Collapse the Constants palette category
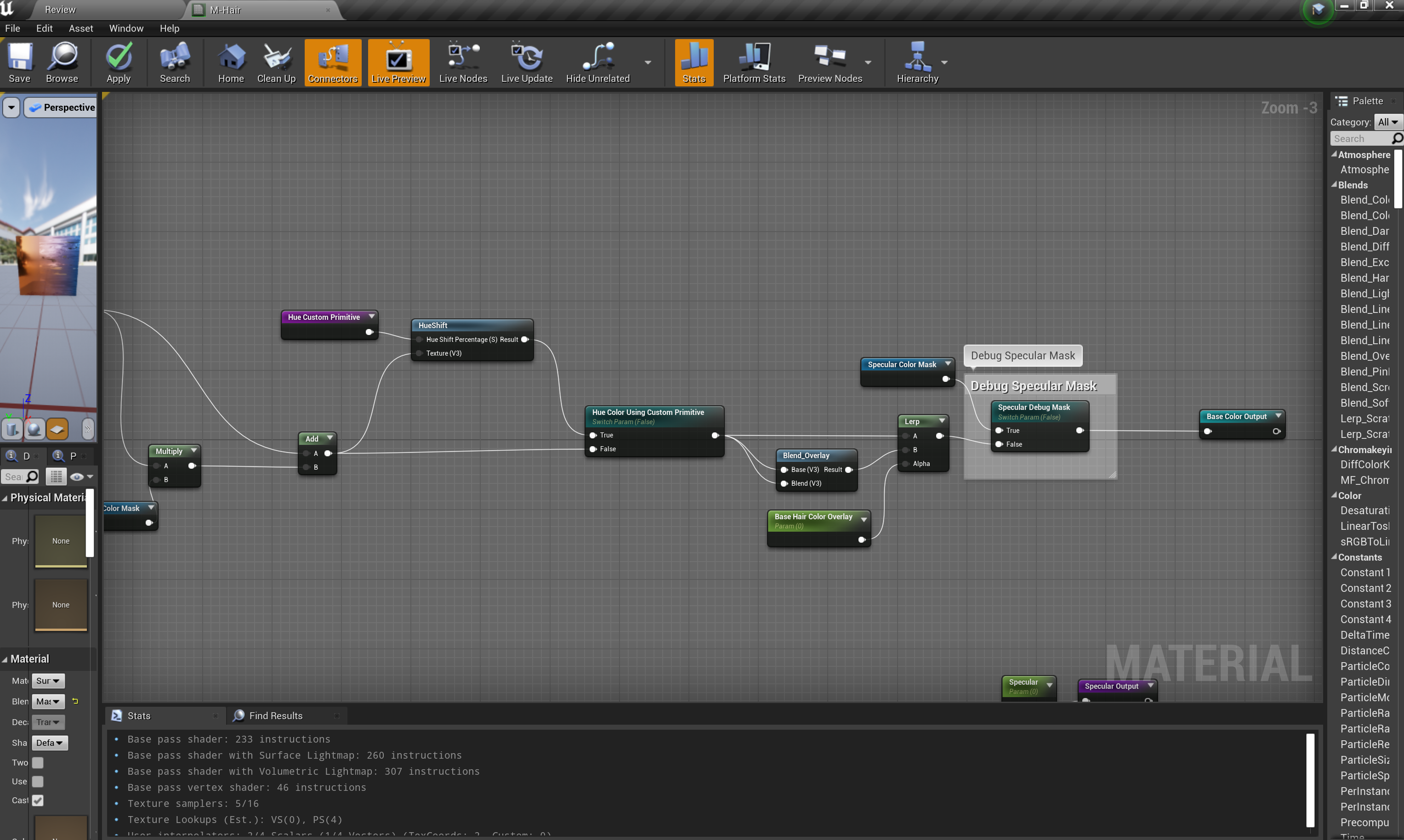The height and width of the screenshot is (840, 1404). [1334, 557]
